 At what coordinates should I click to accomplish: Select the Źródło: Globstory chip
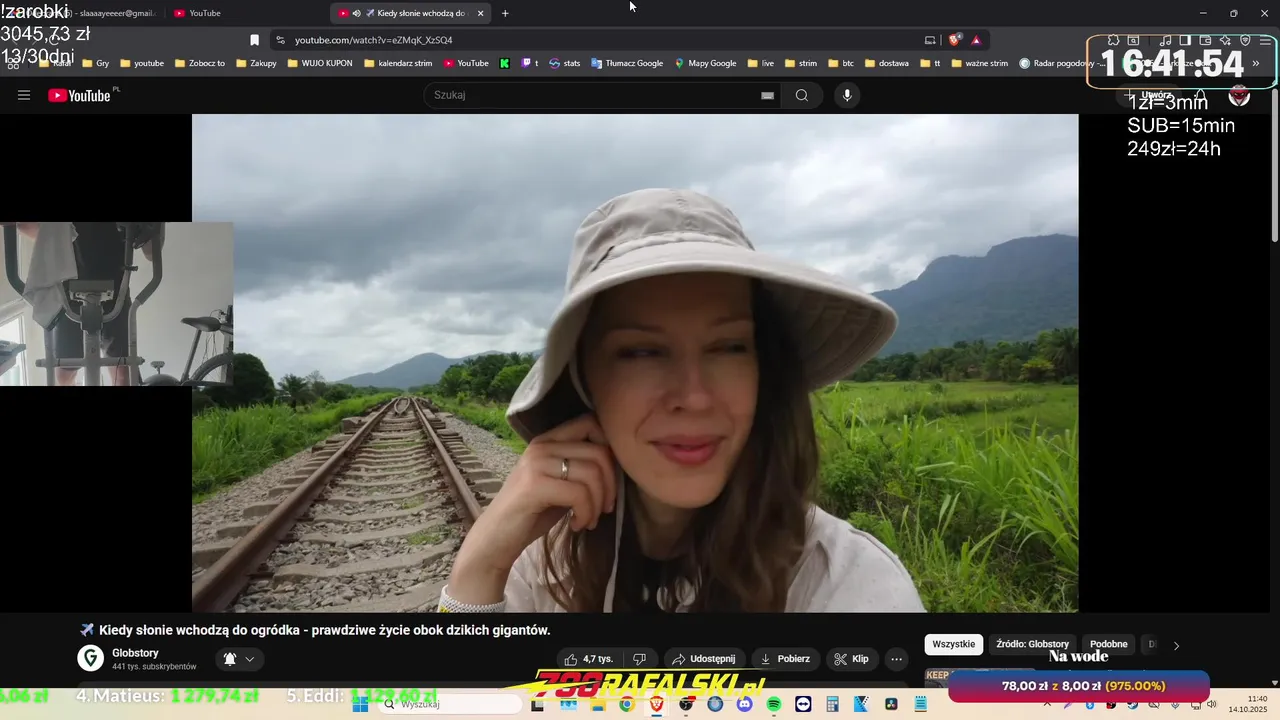1033,644
